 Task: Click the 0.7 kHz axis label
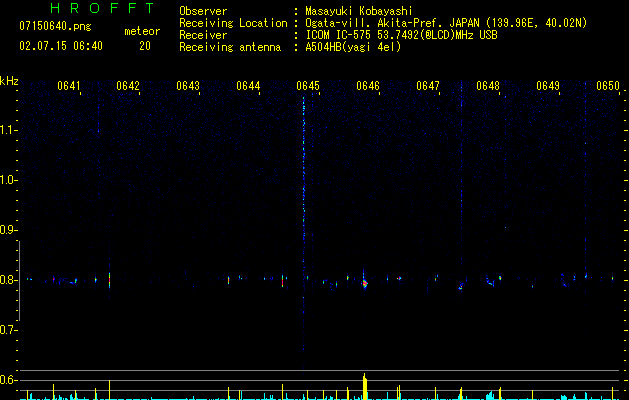[x=8, y=330]
